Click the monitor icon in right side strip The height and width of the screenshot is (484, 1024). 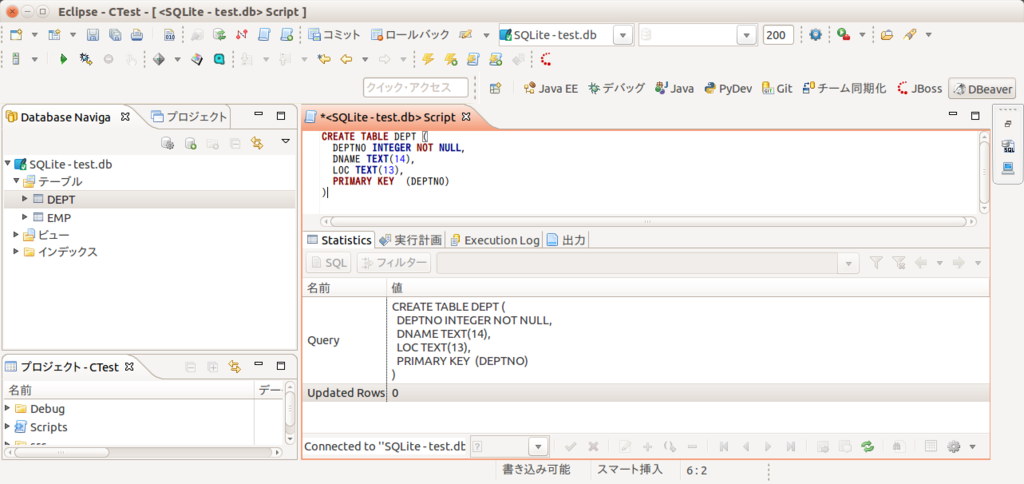click(1008, 169)
